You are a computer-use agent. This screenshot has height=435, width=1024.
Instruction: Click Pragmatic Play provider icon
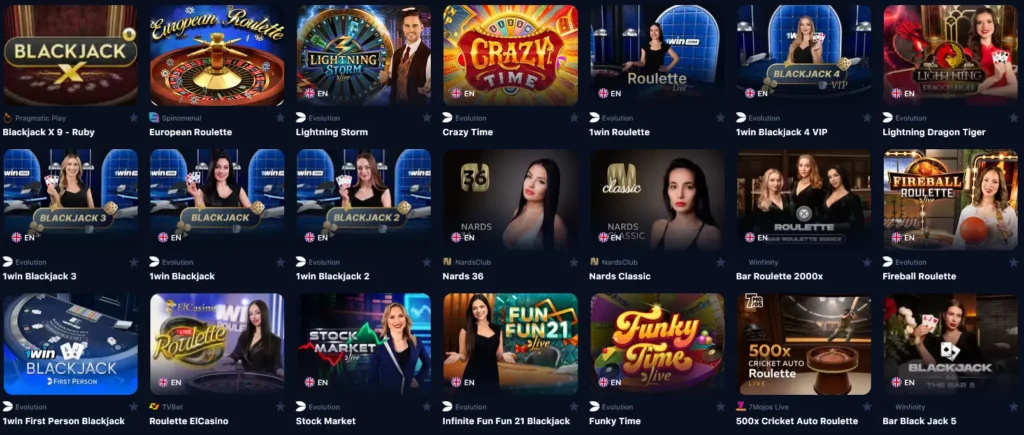click(8, 118)
